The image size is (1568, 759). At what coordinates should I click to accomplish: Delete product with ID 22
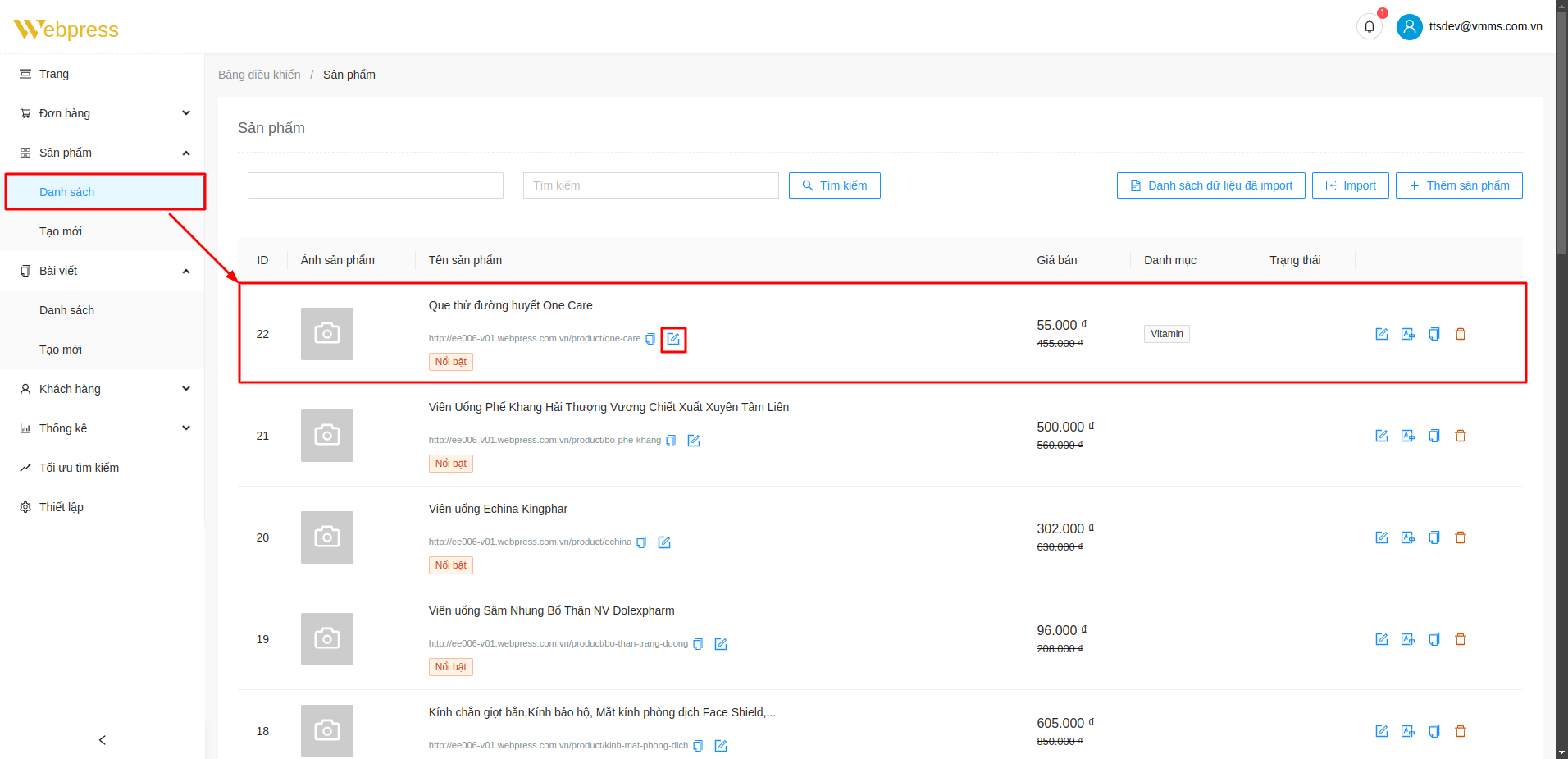[x=1460, y=334]
